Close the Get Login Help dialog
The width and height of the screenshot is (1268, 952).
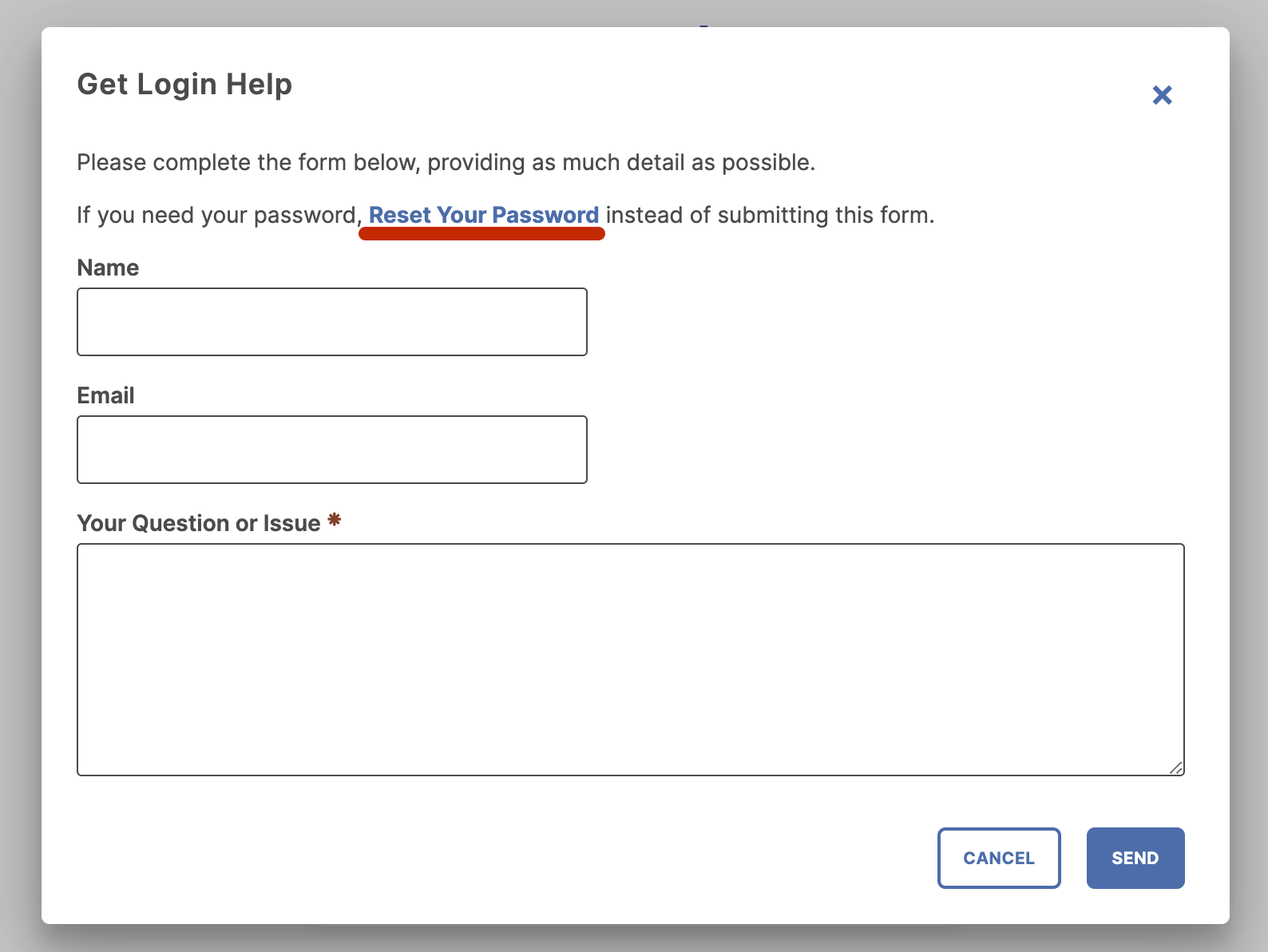click(x=1162, y=95)
